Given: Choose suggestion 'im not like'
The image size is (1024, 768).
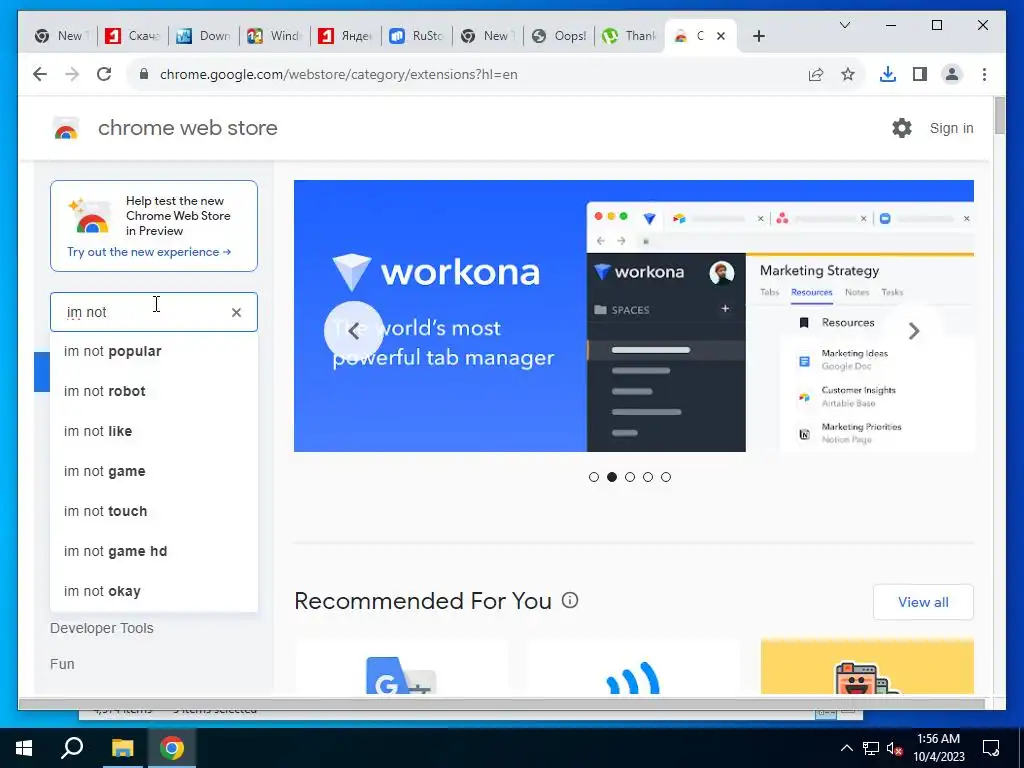Looking at the screenshot, I should (x=153, y=431).
